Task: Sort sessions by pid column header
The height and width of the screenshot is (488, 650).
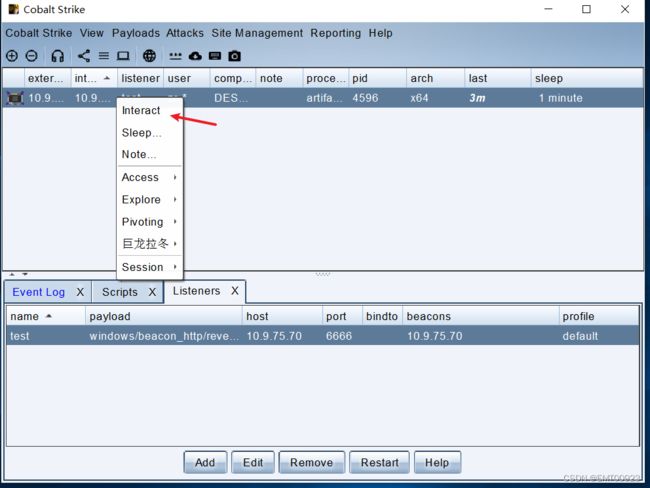Action: coord(377,78)
